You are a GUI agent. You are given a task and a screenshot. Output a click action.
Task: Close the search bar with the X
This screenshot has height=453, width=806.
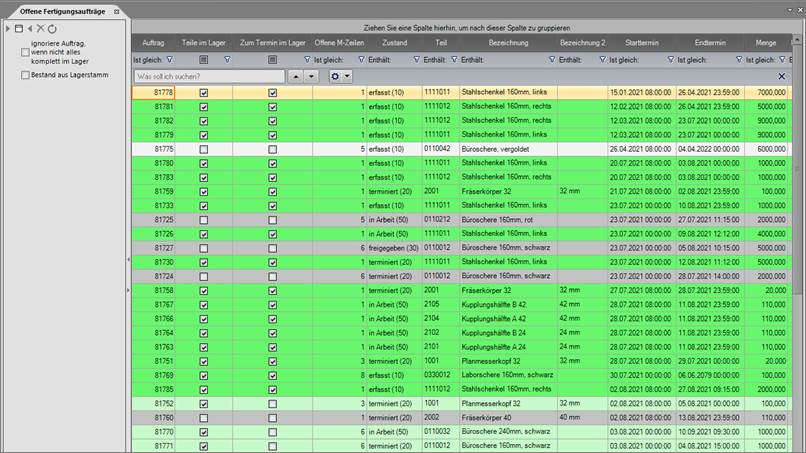[x=781, y=76]
